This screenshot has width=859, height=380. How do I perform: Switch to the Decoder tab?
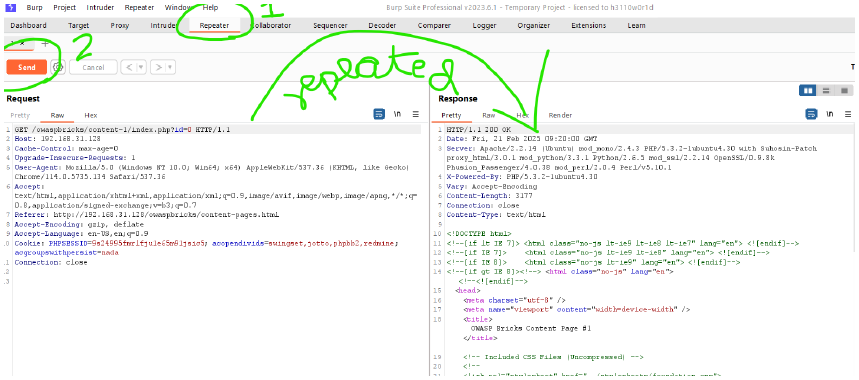382,26
